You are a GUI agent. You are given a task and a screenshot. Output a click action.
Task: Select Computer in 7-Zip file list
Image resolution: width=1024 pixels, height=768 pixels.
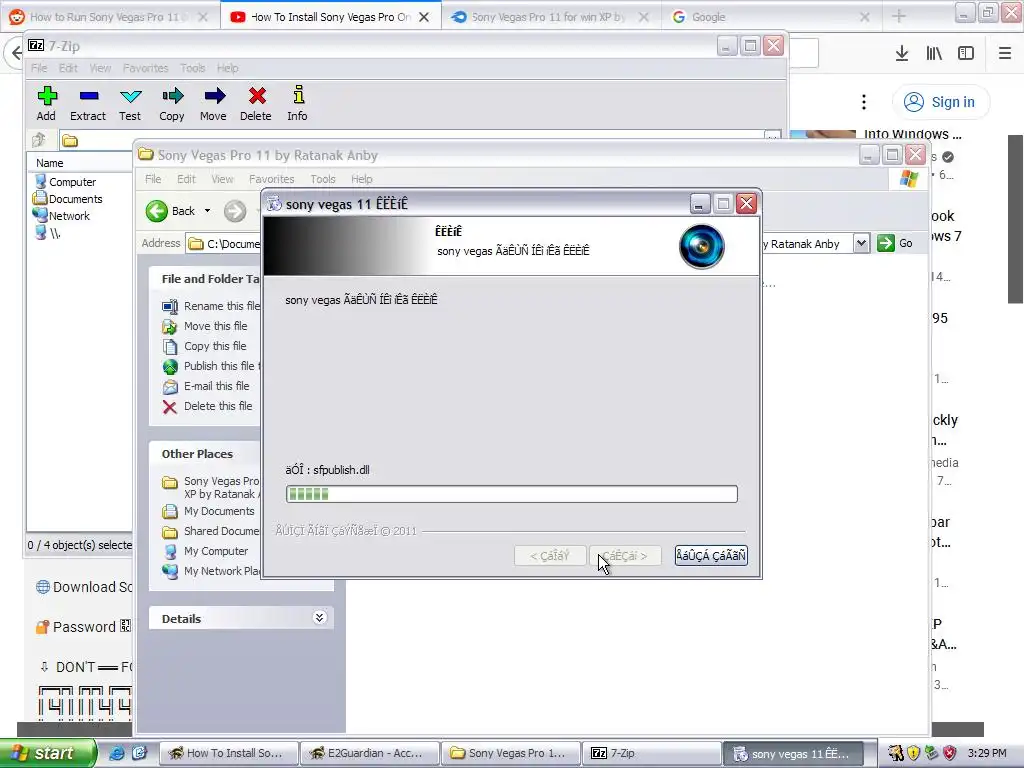(x=65, y=182)
